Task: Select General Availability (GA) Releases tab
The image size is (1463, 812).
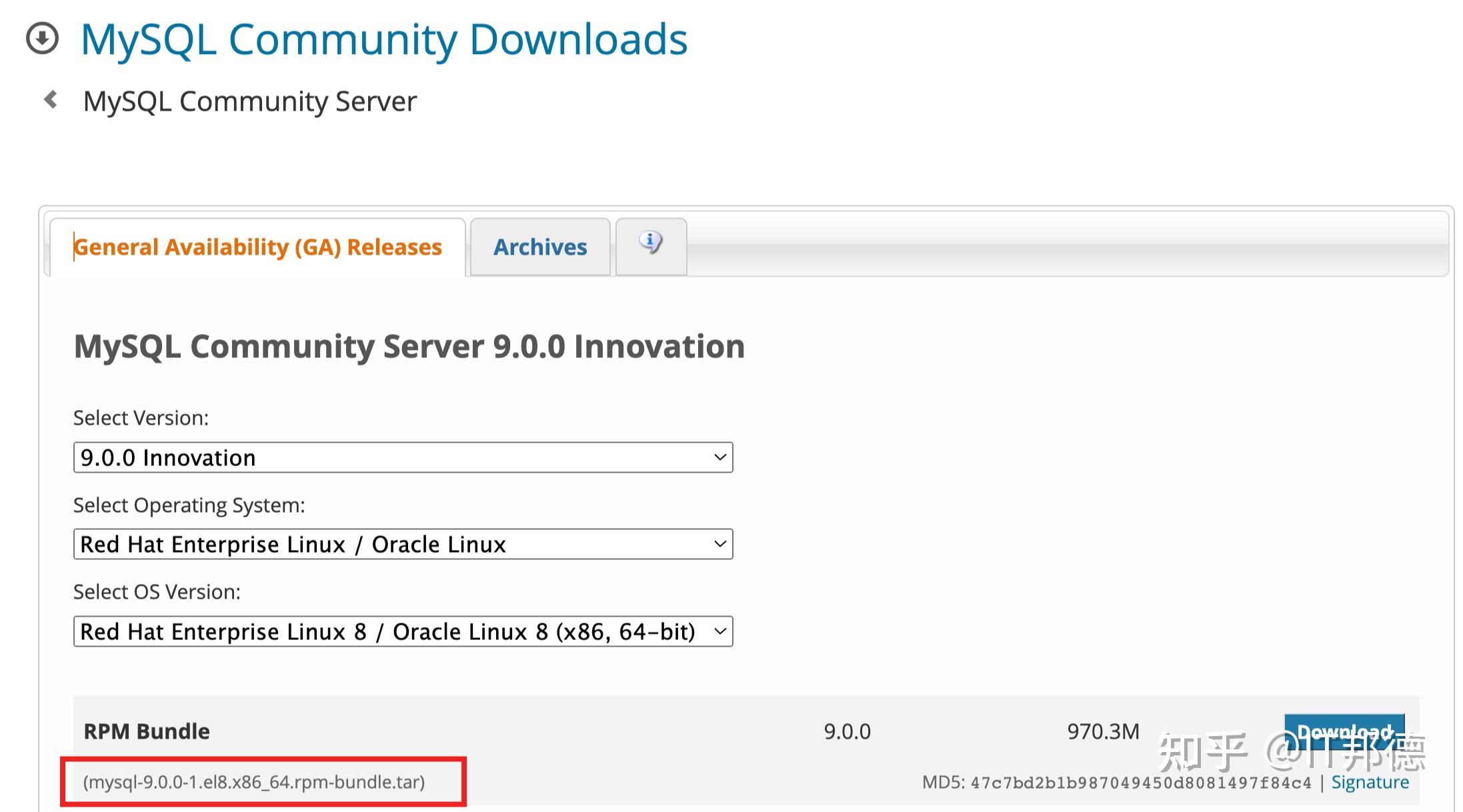Action: point(258,247)
